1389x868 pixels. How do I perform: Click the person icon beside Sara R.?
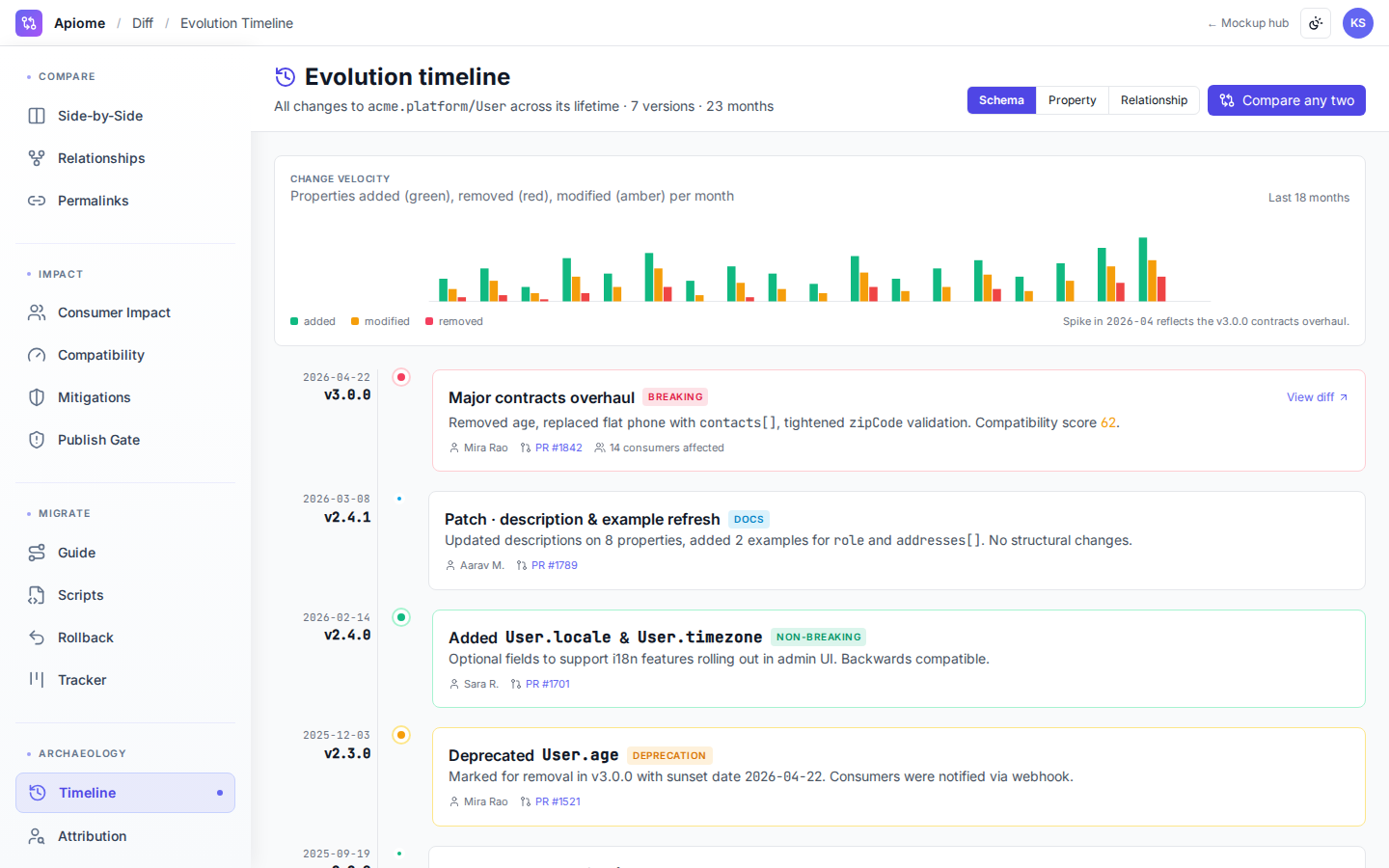(454, 684)
